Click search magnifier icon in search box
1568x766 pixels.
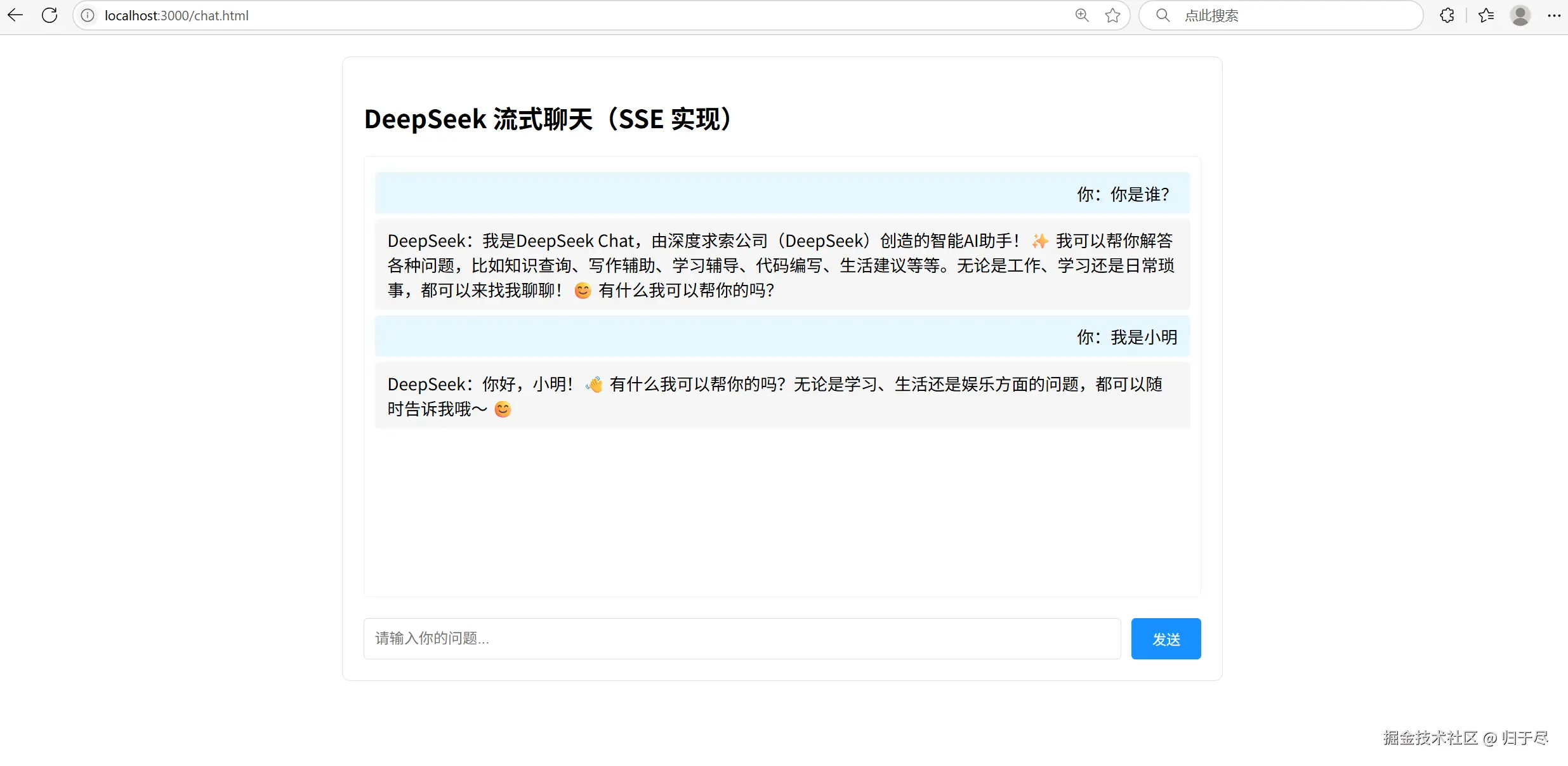click(1163, 15)
